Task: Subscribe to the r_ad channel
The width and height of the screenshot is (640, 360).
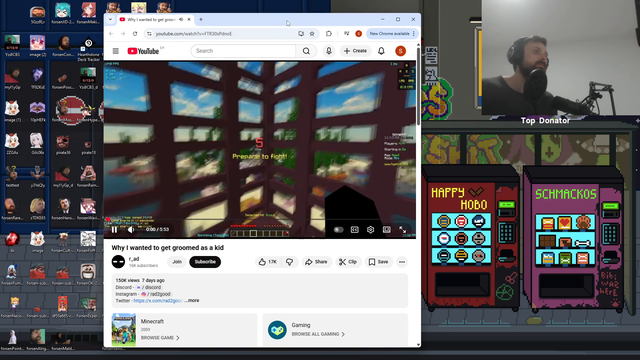Action: tap(205, 262)
